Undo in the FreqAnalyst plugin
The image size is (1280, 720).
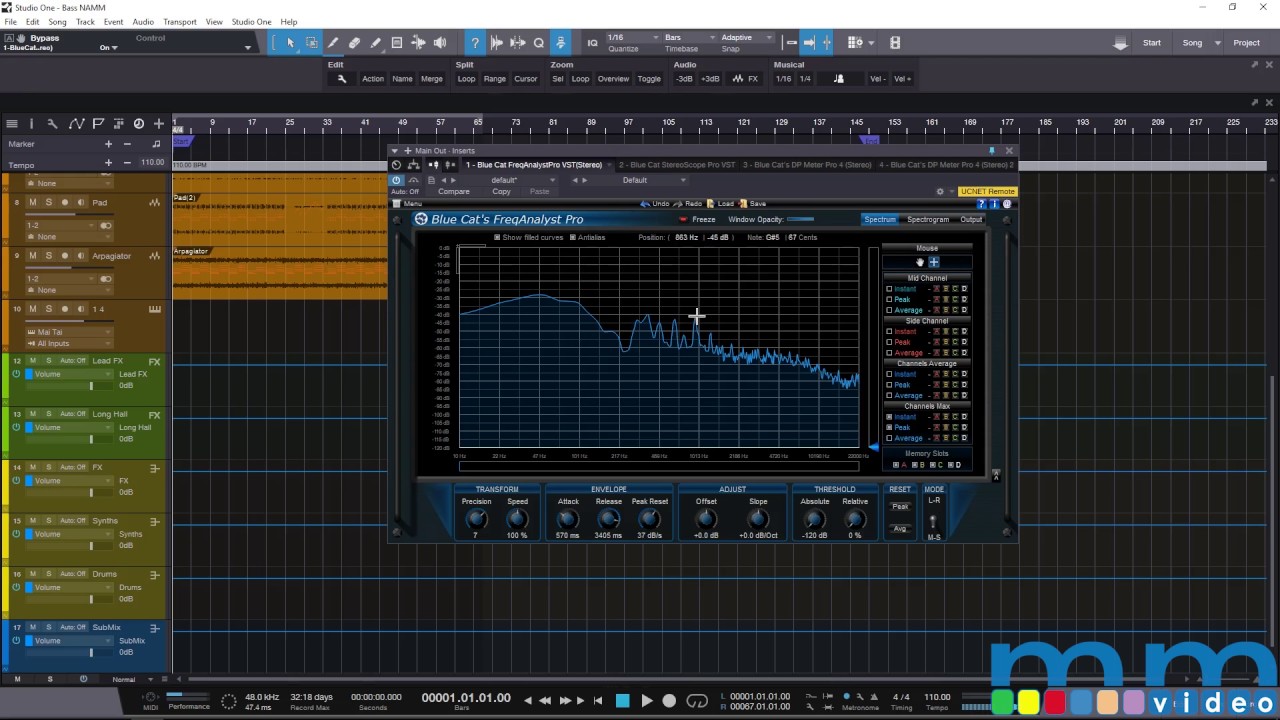[656, 204]
